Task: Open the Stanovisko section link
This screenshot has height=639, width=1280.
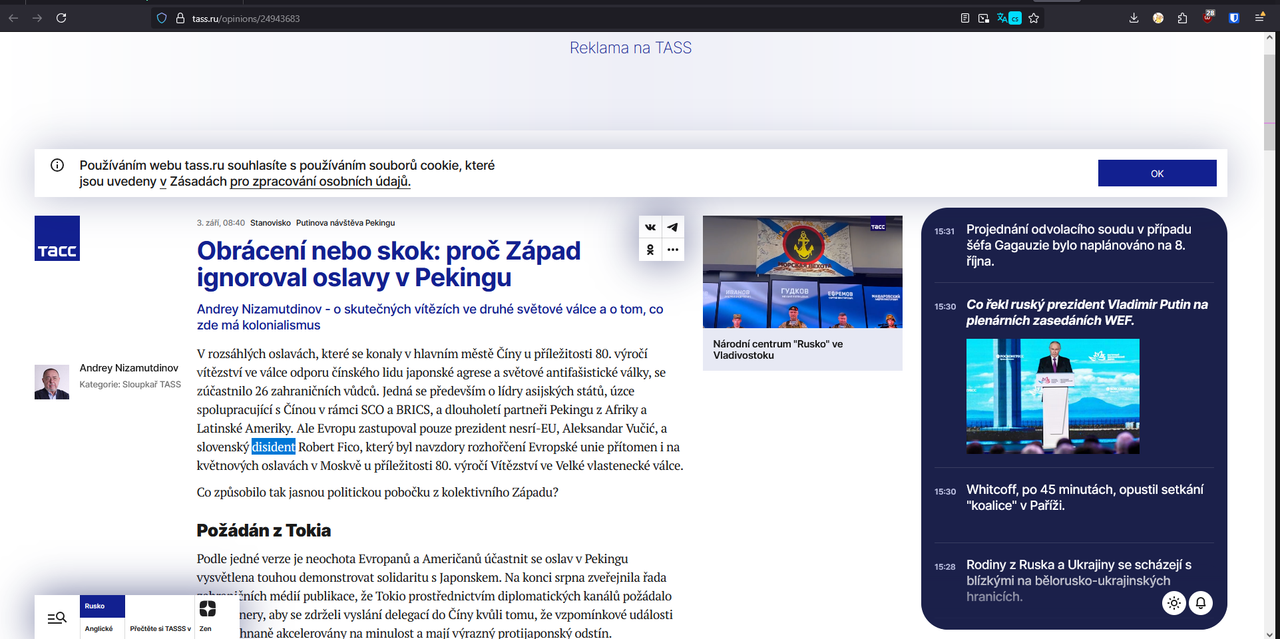Action: [x=269, y=222]
